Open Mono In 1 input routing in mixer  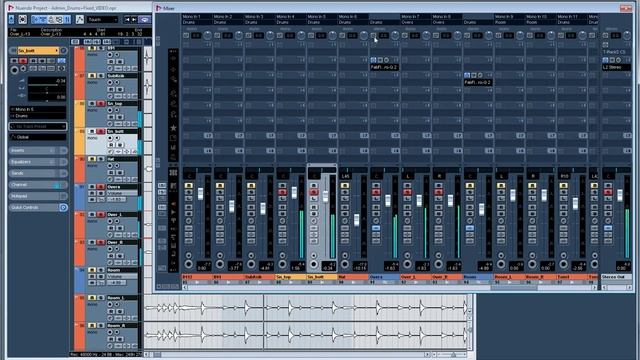coord(196,16)
